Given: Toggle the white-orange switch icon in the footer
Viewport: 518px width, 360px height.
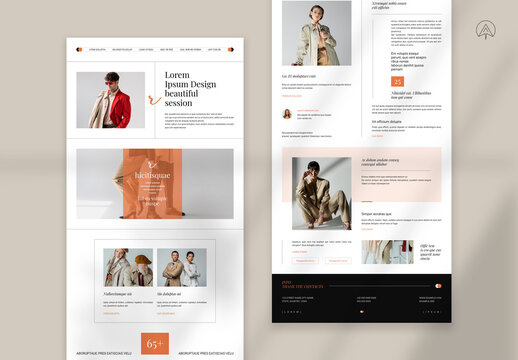Looking at the screenshot, I should (x=438, y=286).
